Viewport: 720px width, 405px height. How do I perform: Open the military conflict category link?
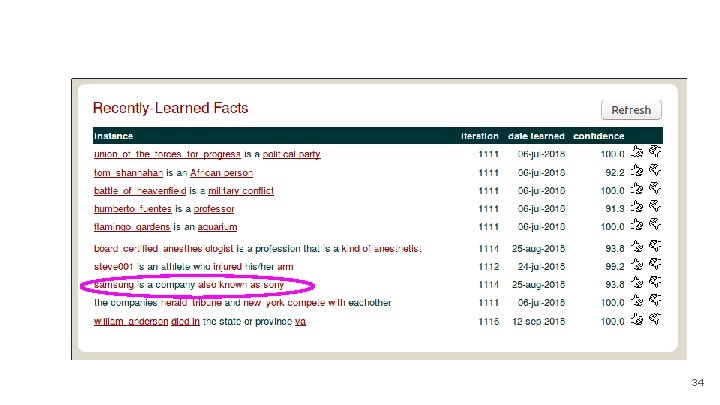[241, 191]
